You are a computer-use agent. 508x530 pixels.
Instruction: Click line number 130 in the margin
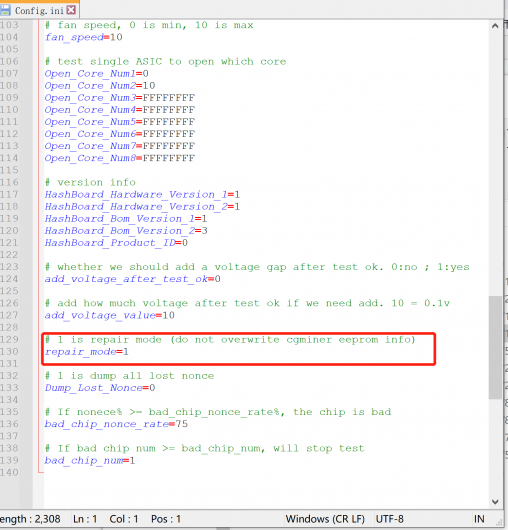(x=9, y=352)
